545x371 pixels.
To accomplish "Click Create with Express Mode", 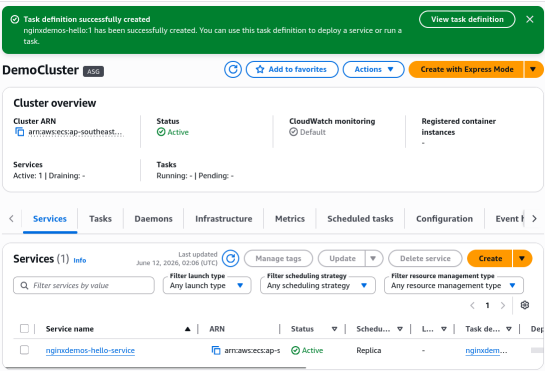I will pyautogui.click(x=466, y=70).
